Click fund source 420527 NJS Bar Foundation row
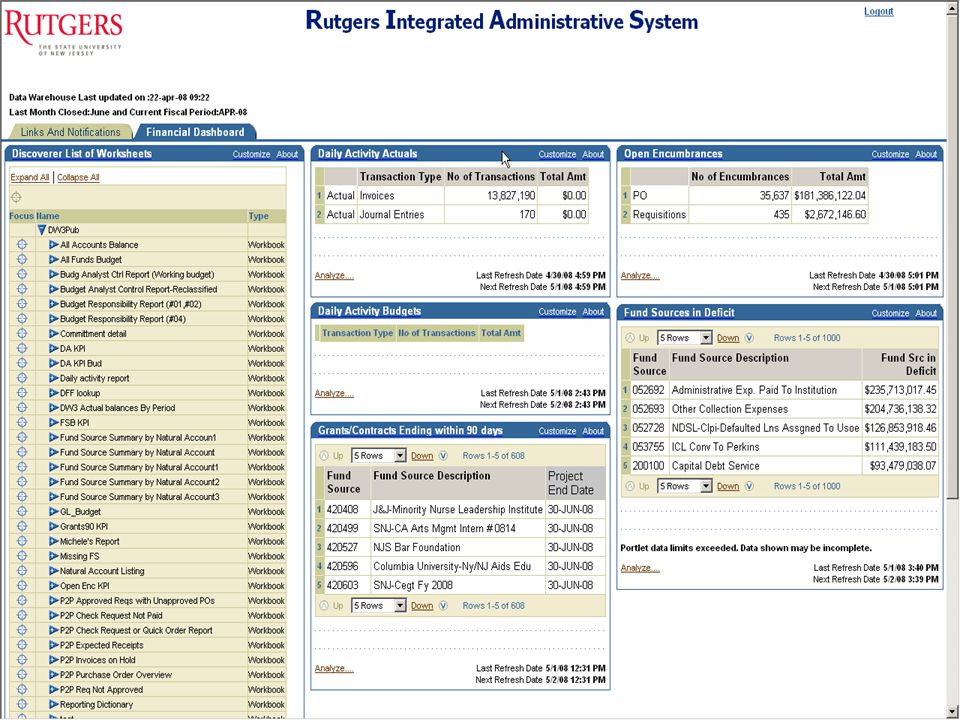Viewport: 960px width, 720px height. 460,547
